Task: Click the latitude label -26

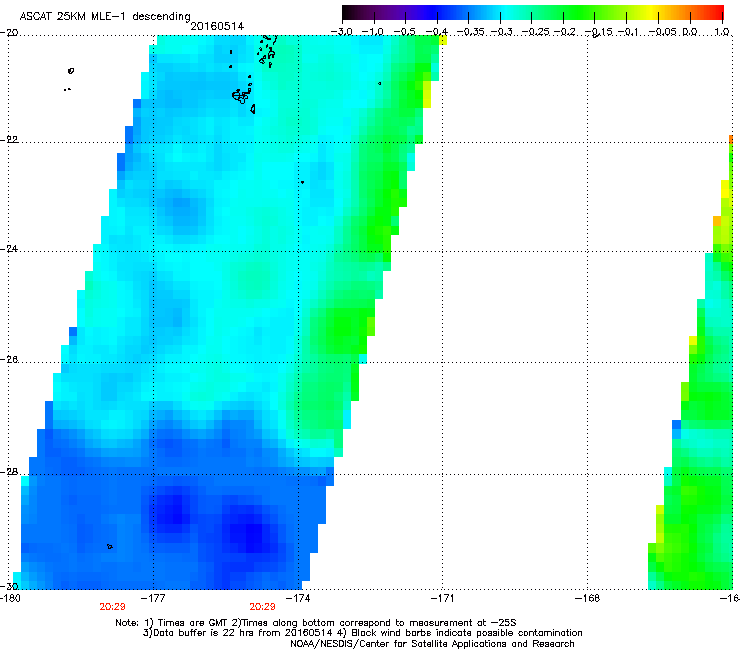Action: [9, 360]
